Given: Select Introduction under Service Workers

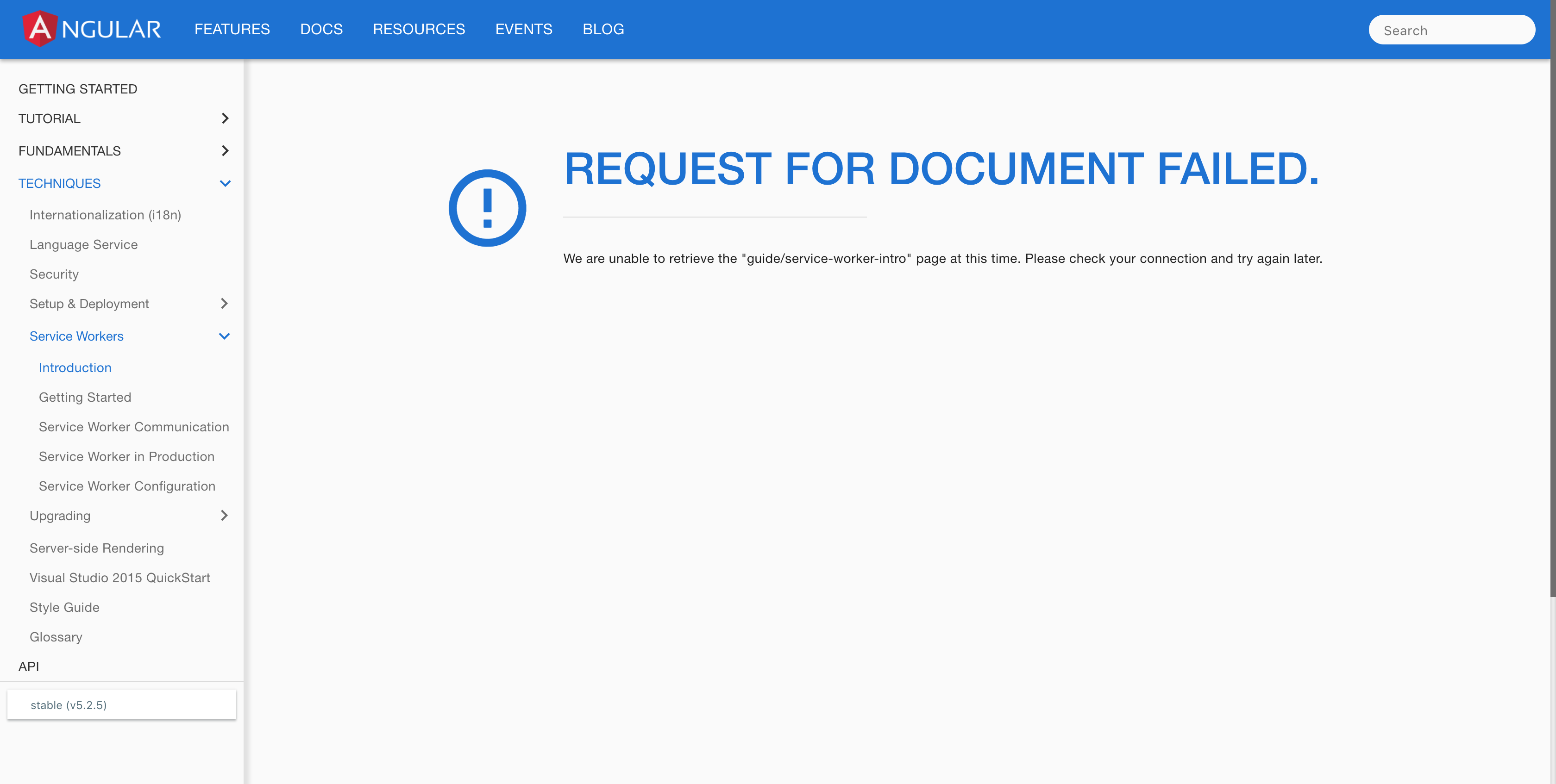Looking at the screenshot, I should [75, 367].
